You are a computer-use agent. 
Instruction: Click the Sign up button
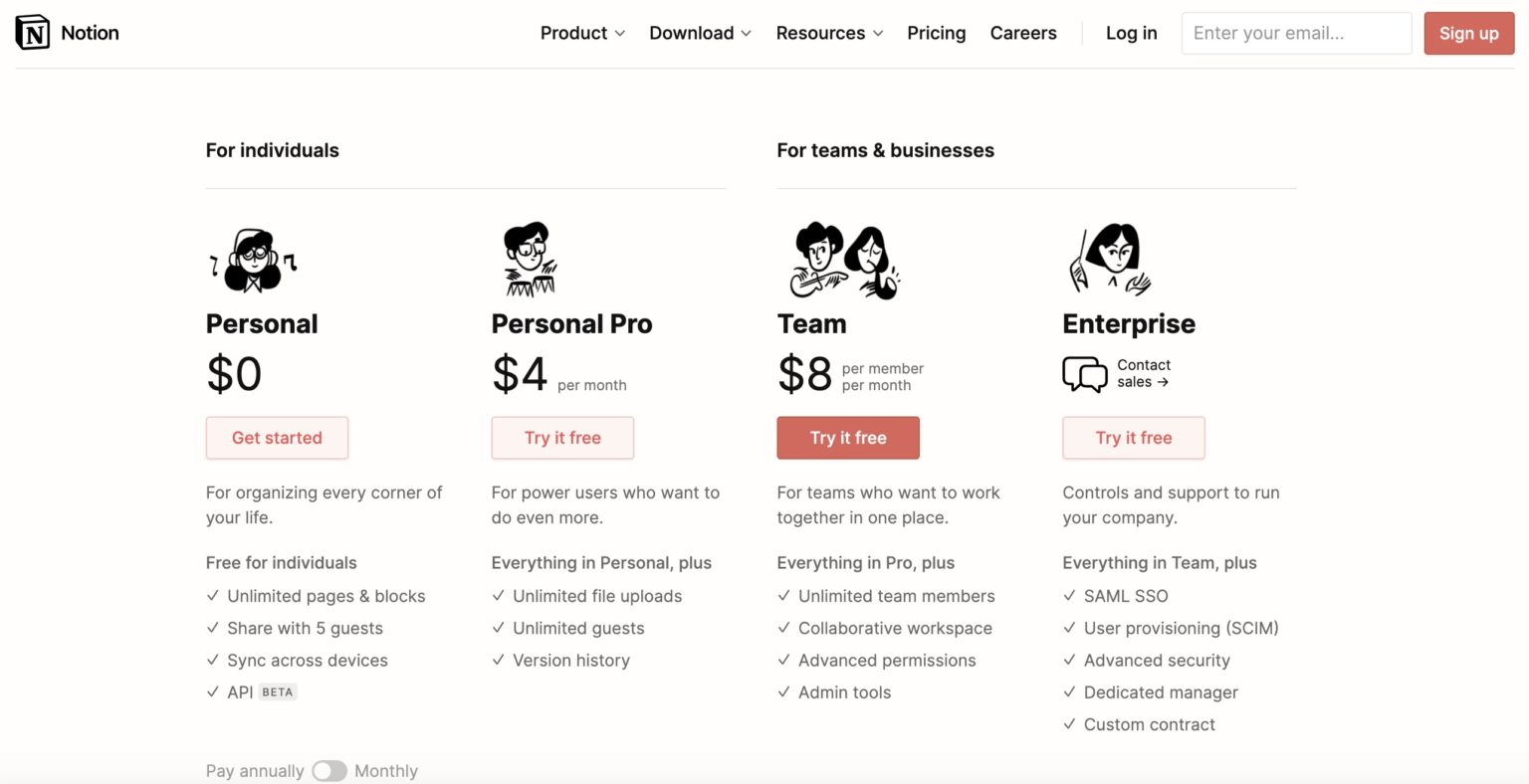tap(1468, 33)
